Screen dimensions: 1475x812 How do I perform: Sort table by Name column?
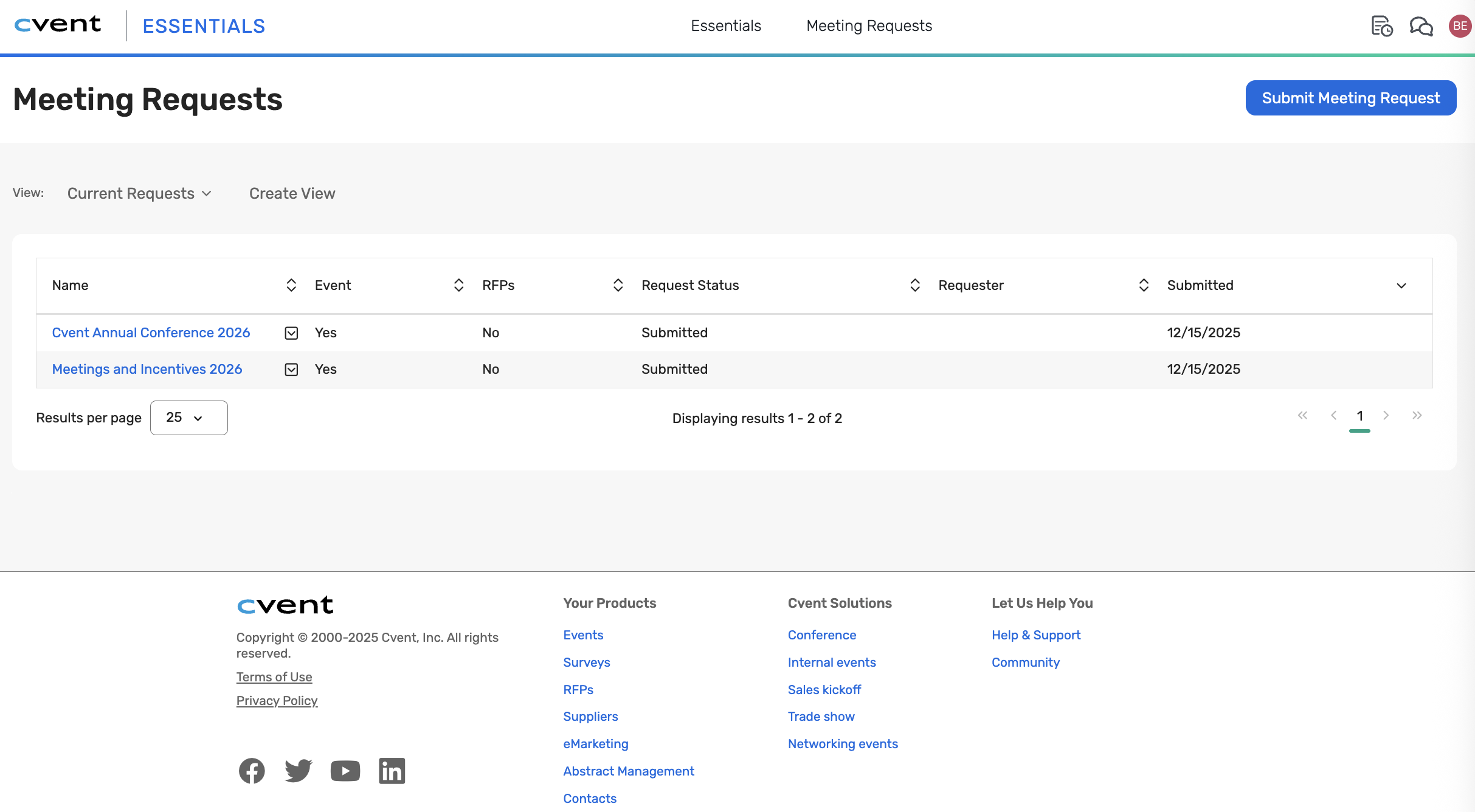pyautogui.click(x=291, y=285)
